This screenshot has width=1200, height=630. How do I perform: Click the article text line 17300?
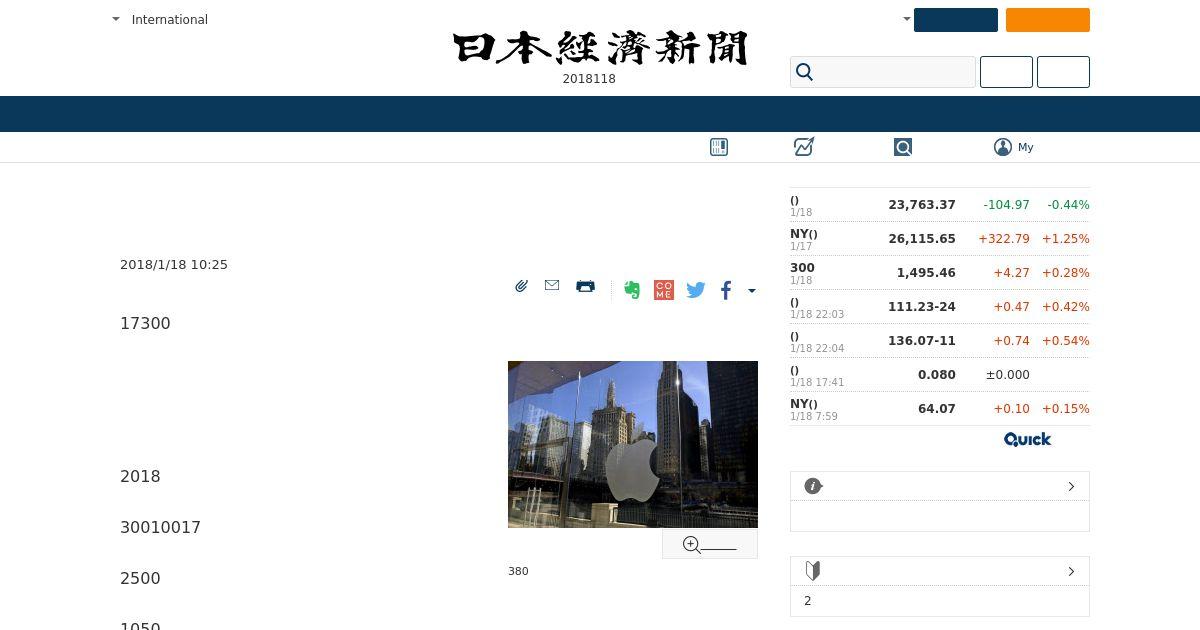pos(145,323)
